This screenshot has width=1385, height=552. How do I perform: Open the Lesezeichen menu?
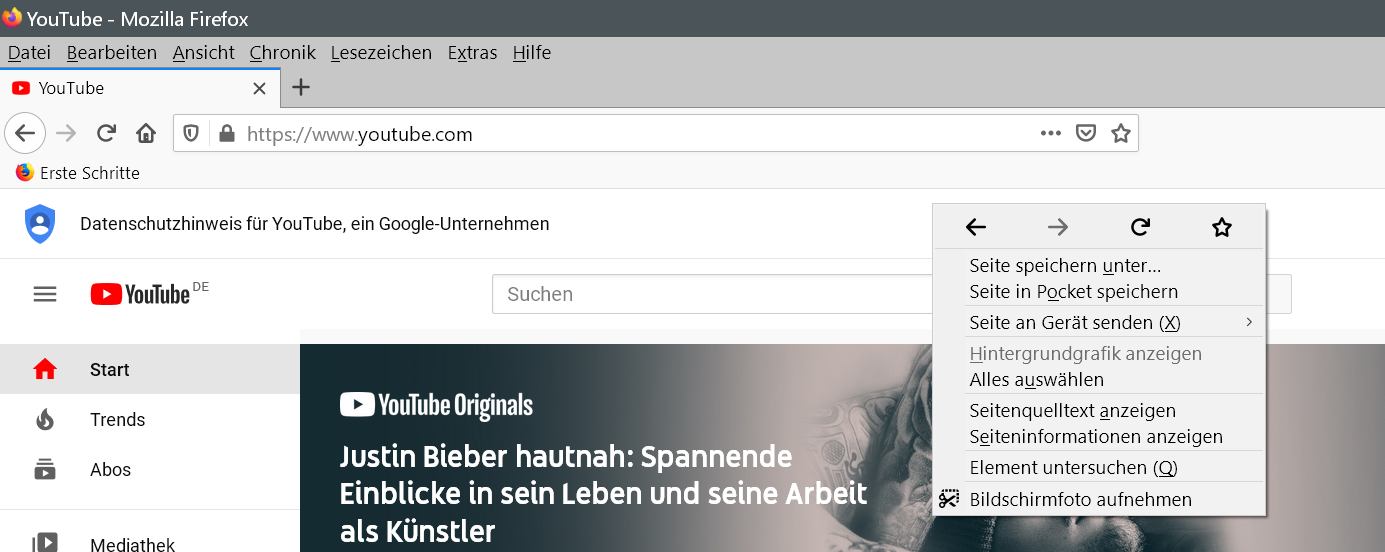[381, 53]
